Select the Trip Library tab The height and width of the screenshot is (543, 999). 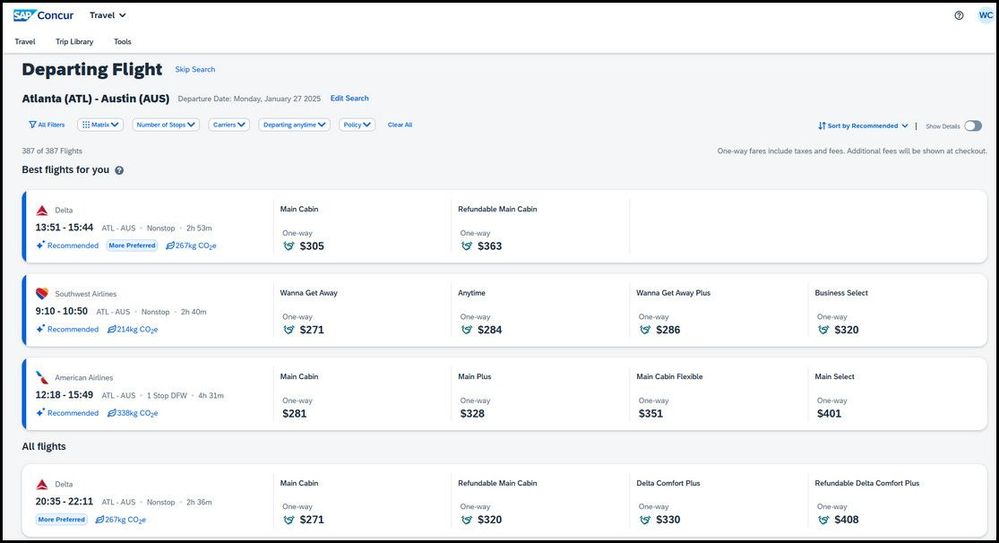coord(75,41)
